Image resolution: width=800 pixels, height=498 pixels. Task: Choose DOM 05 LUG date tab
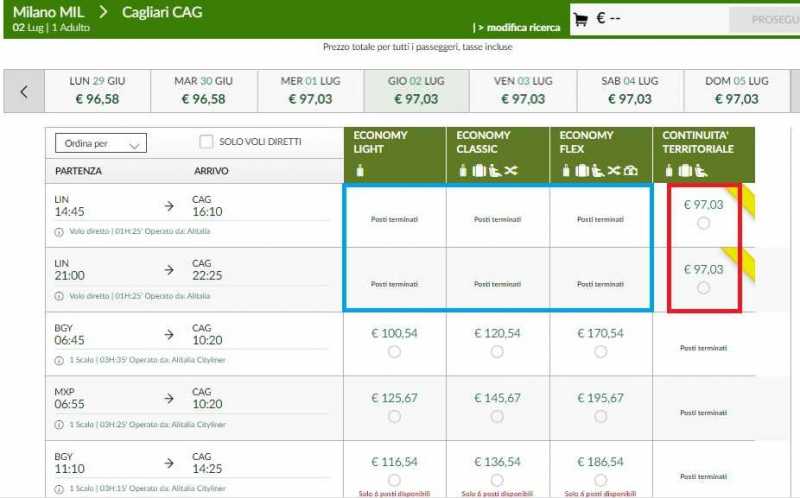(x=736, y=91)
